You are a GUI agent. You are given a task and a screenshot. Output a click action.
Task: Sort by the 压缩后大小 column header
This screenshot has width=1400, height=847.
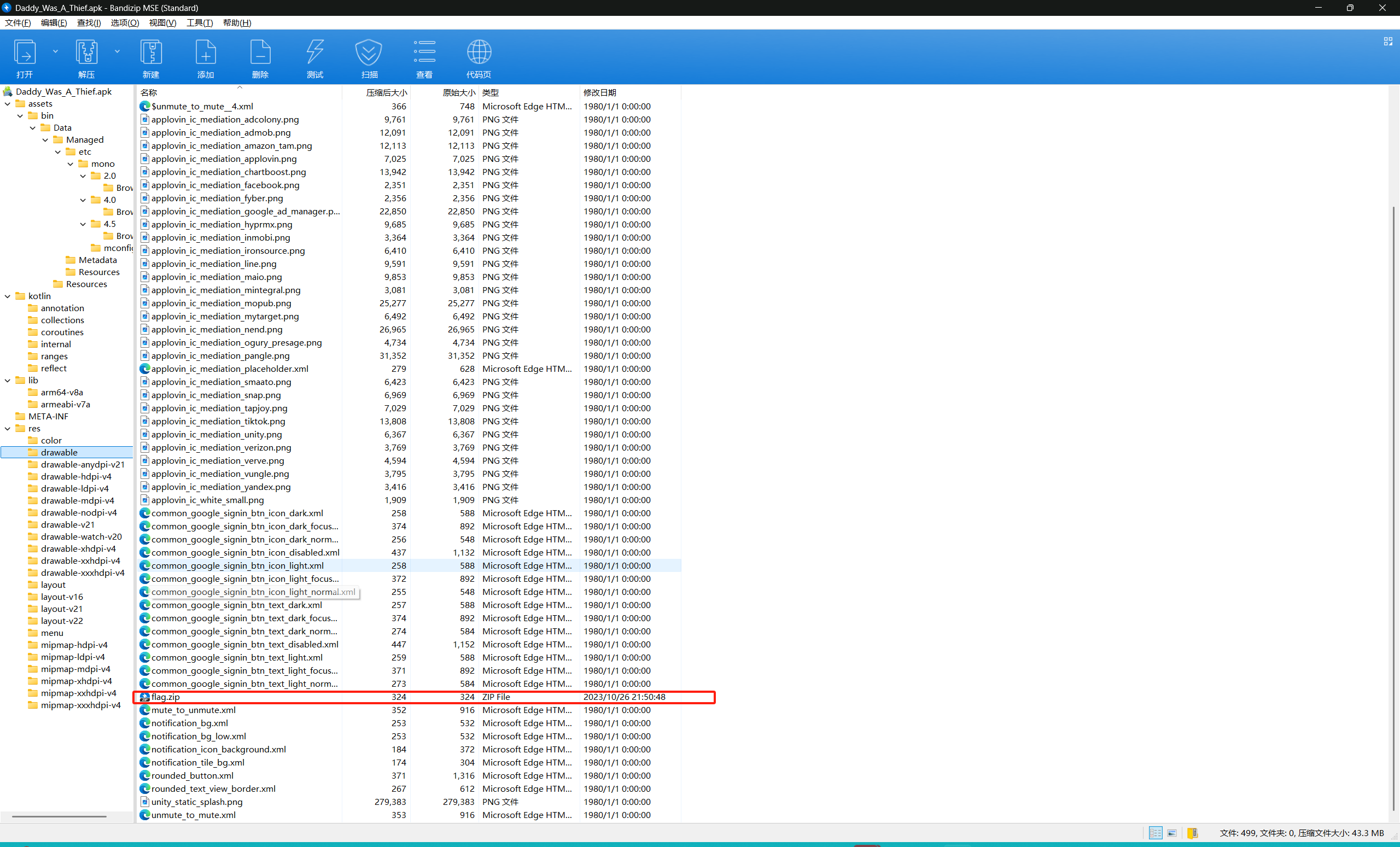[386, 92]
